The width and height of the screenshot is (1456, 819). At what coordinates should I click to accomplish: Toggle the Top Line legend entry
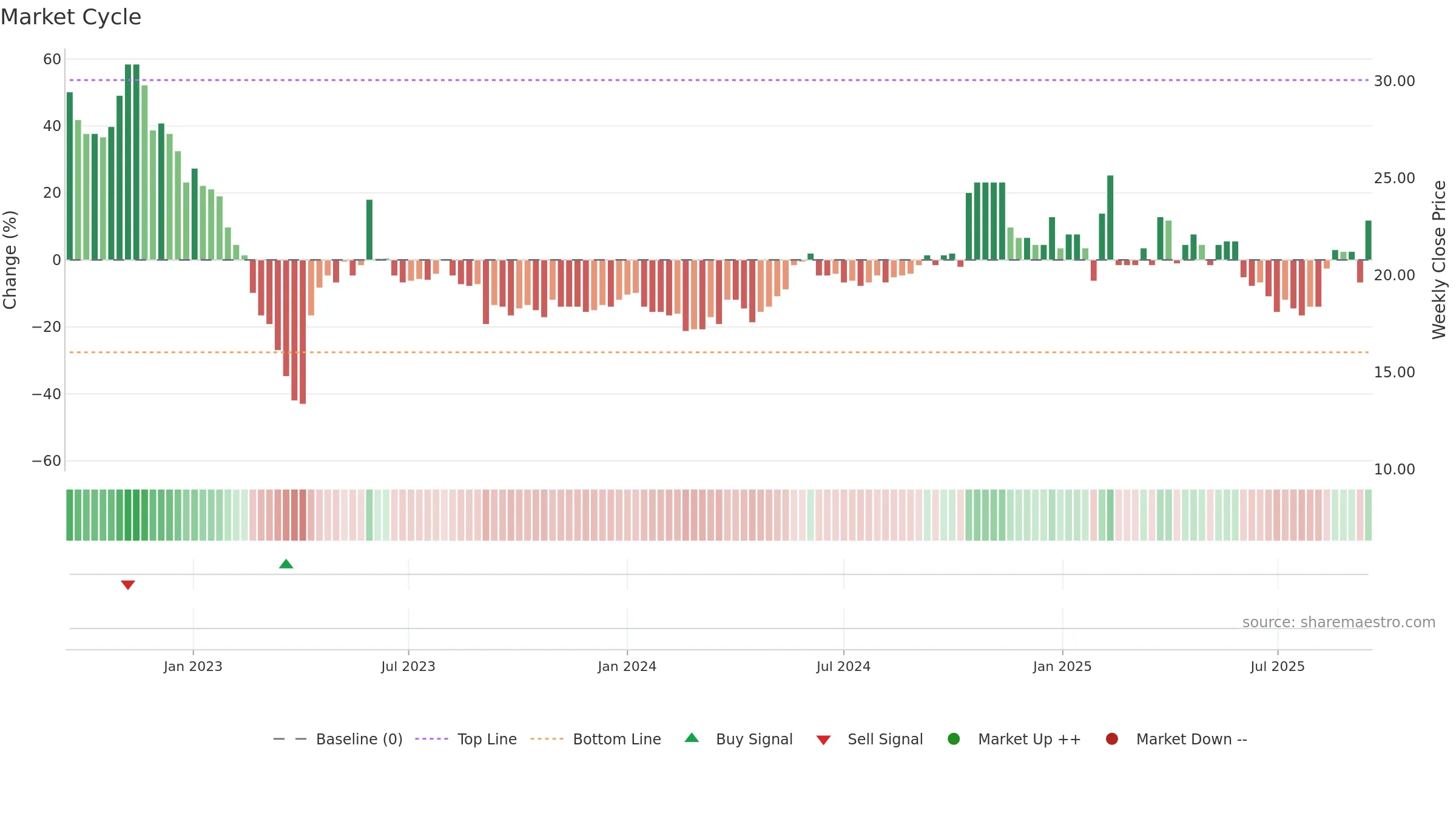[465, 739]
